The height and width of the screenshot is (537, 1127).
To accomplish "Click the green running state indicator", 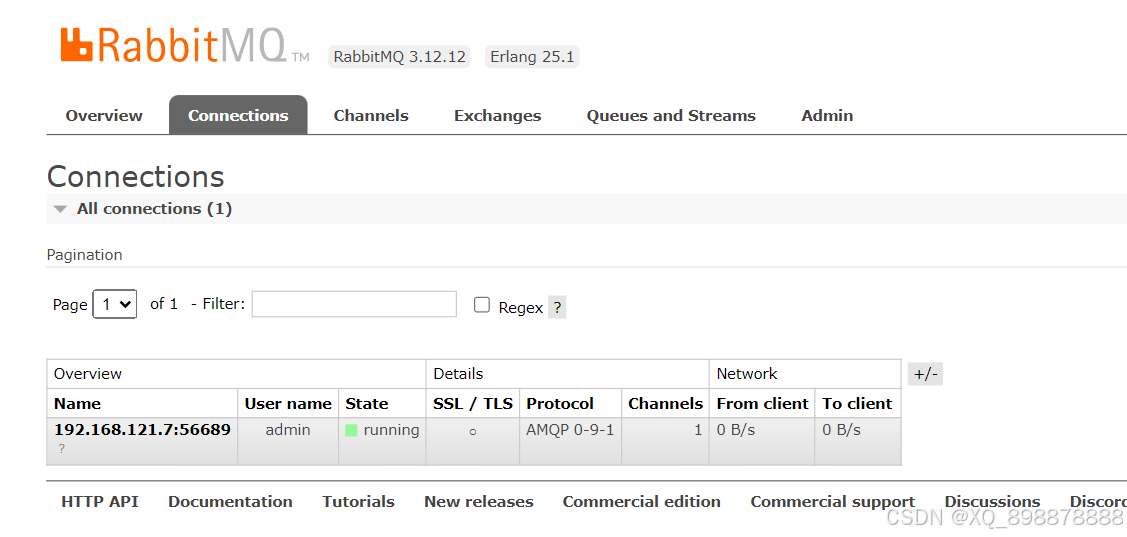I will point(351,431).
